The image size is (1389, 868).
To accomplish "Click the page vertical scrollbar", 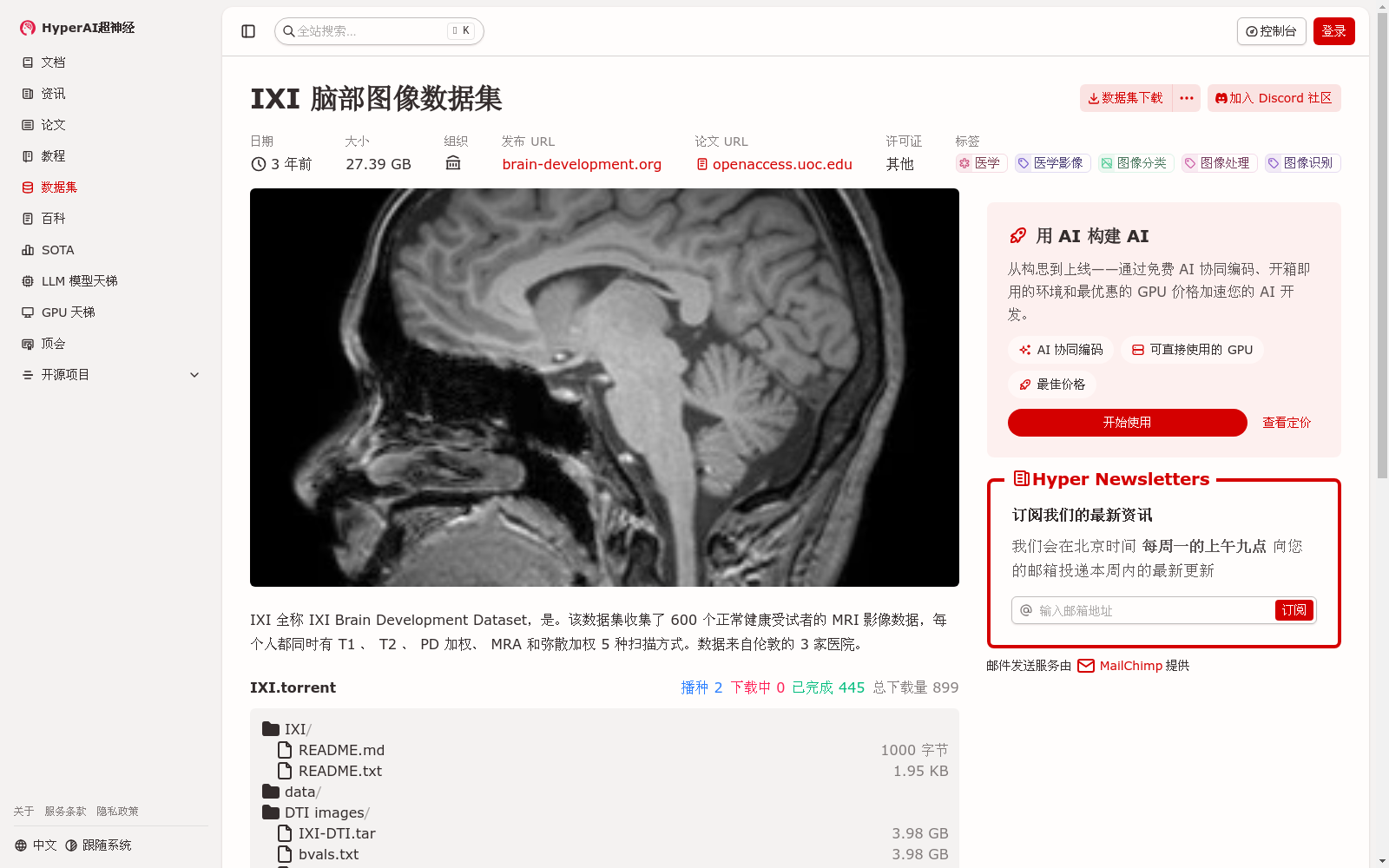I will pyautogui.click(x=1382, y=245).
